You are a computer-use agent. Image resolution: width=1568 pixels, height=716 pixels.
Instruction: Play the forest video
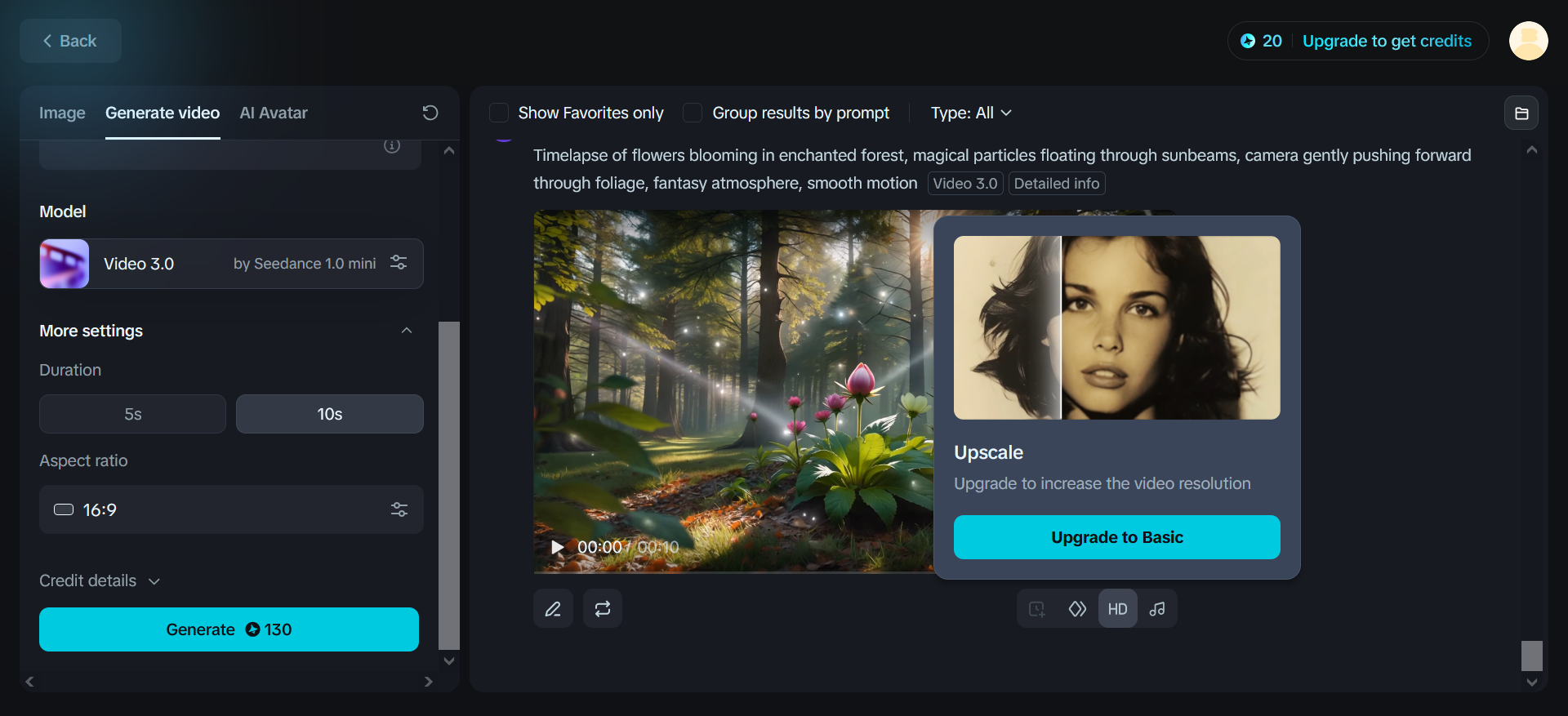coord(558,547)
